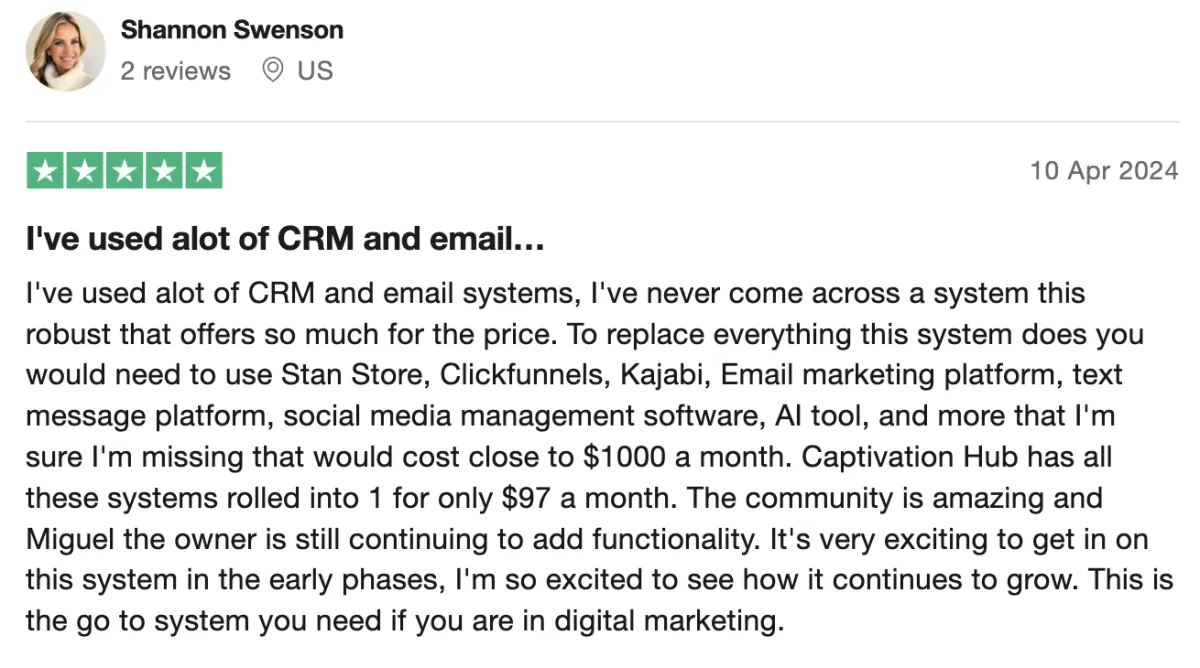Click the reviewer name Shannon Swenson
This screenshot has width=1200, height=668.
point(232,30)
